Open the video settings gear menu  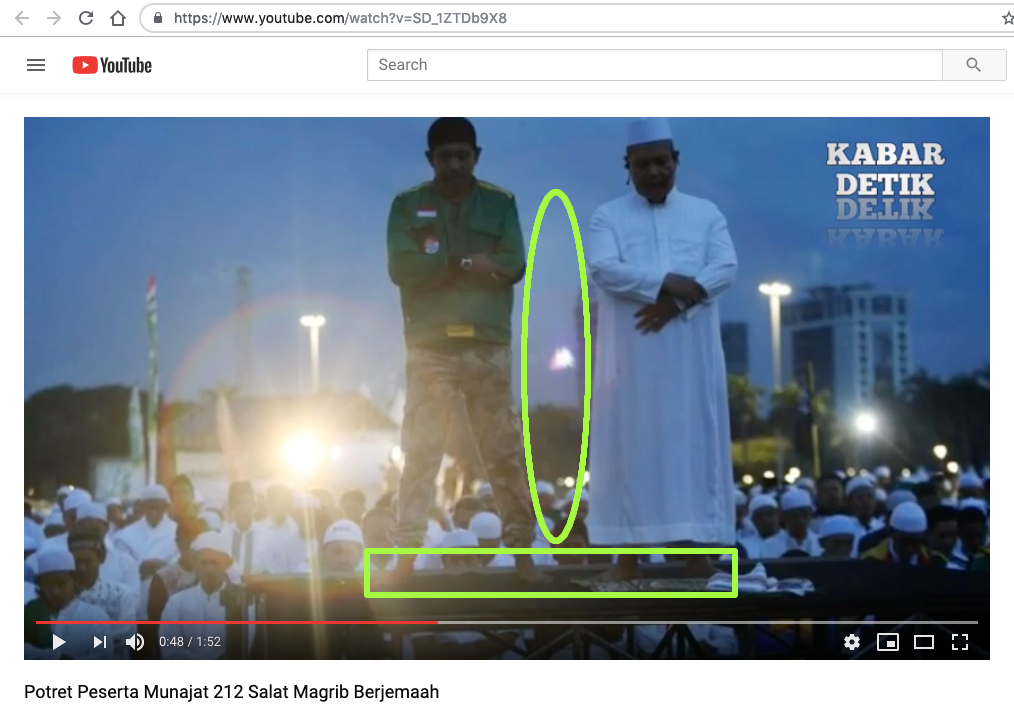[851, 642]
